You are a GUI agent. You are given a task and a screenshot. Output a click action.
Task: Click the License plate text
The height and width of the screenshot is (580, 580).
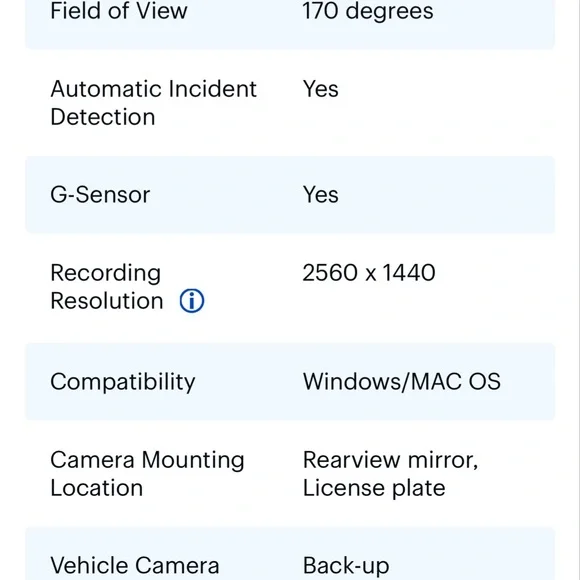374,488
